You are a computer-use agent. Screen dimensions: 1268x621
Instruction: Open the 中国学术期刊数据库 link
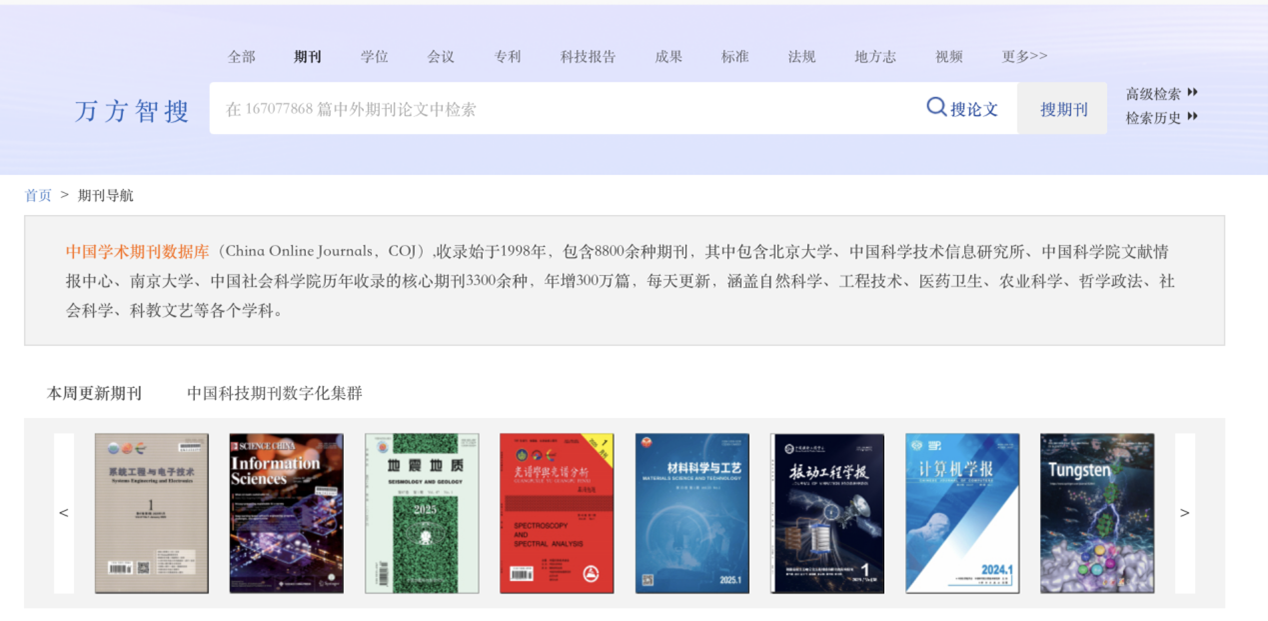pyautogui.click(x=137, y=251)
